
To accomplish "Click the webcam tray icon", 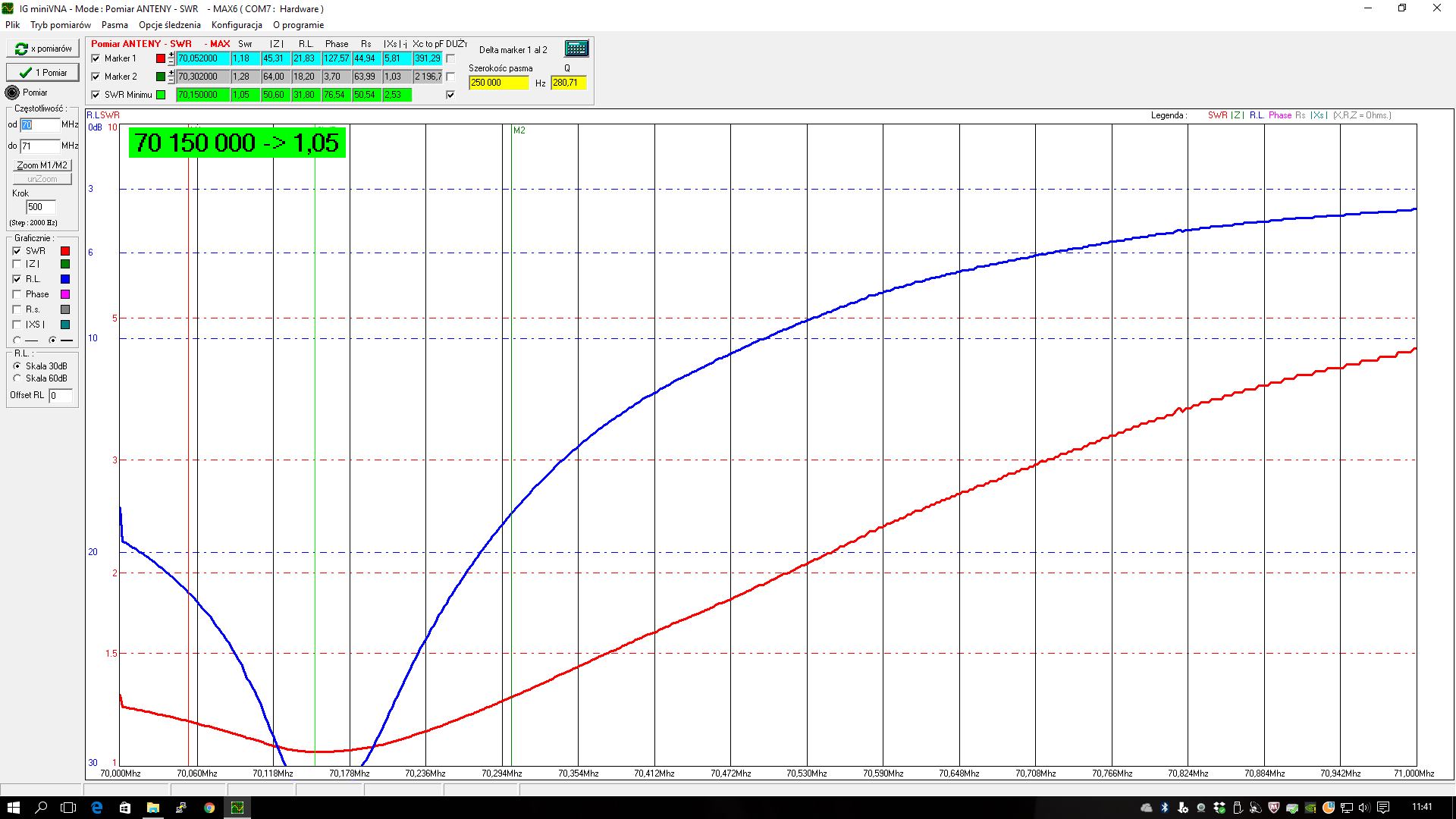I will click(1201, 808).
